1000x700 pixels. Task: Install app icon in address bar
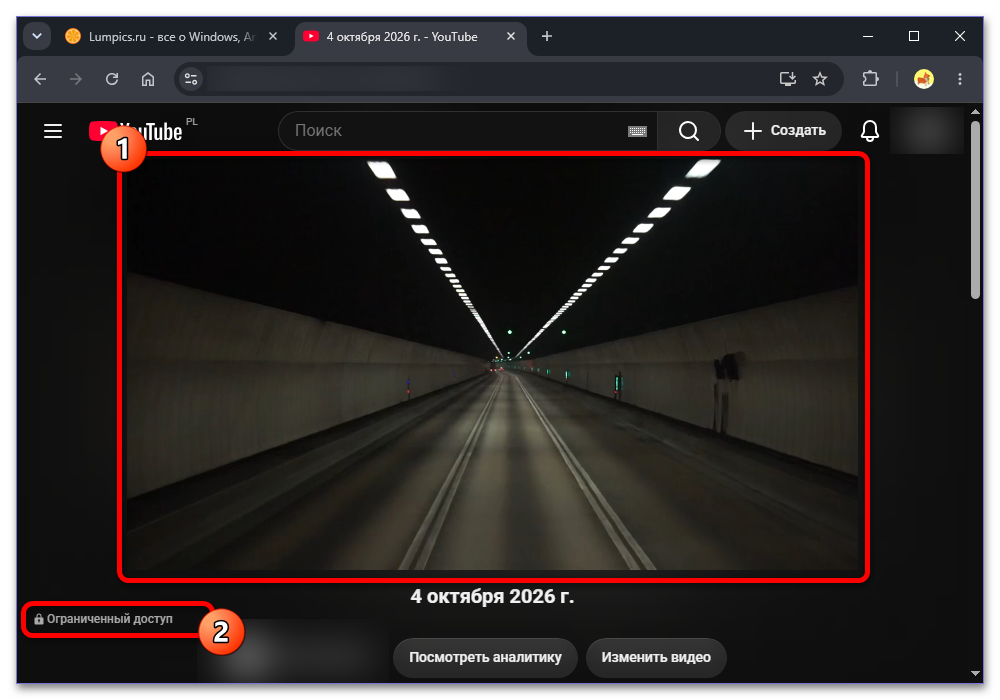pyautogui.click(x=788, y=79)
